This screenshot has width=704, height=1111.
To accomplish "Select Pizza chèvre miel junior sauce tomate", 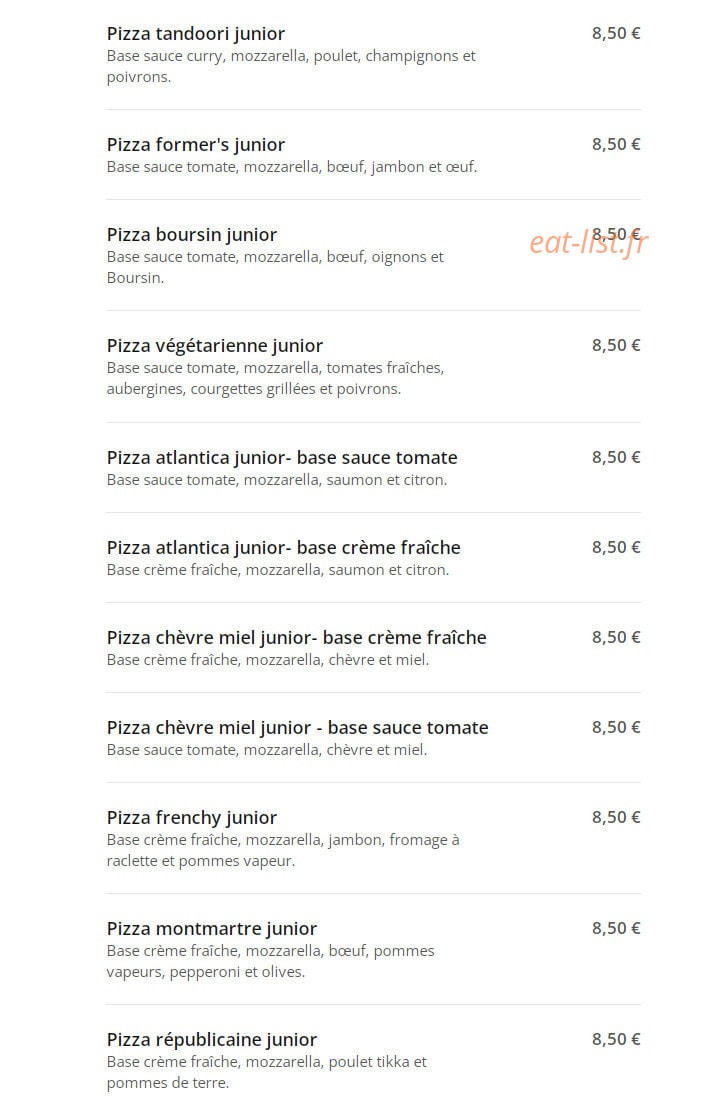I will tap(297, 728).
